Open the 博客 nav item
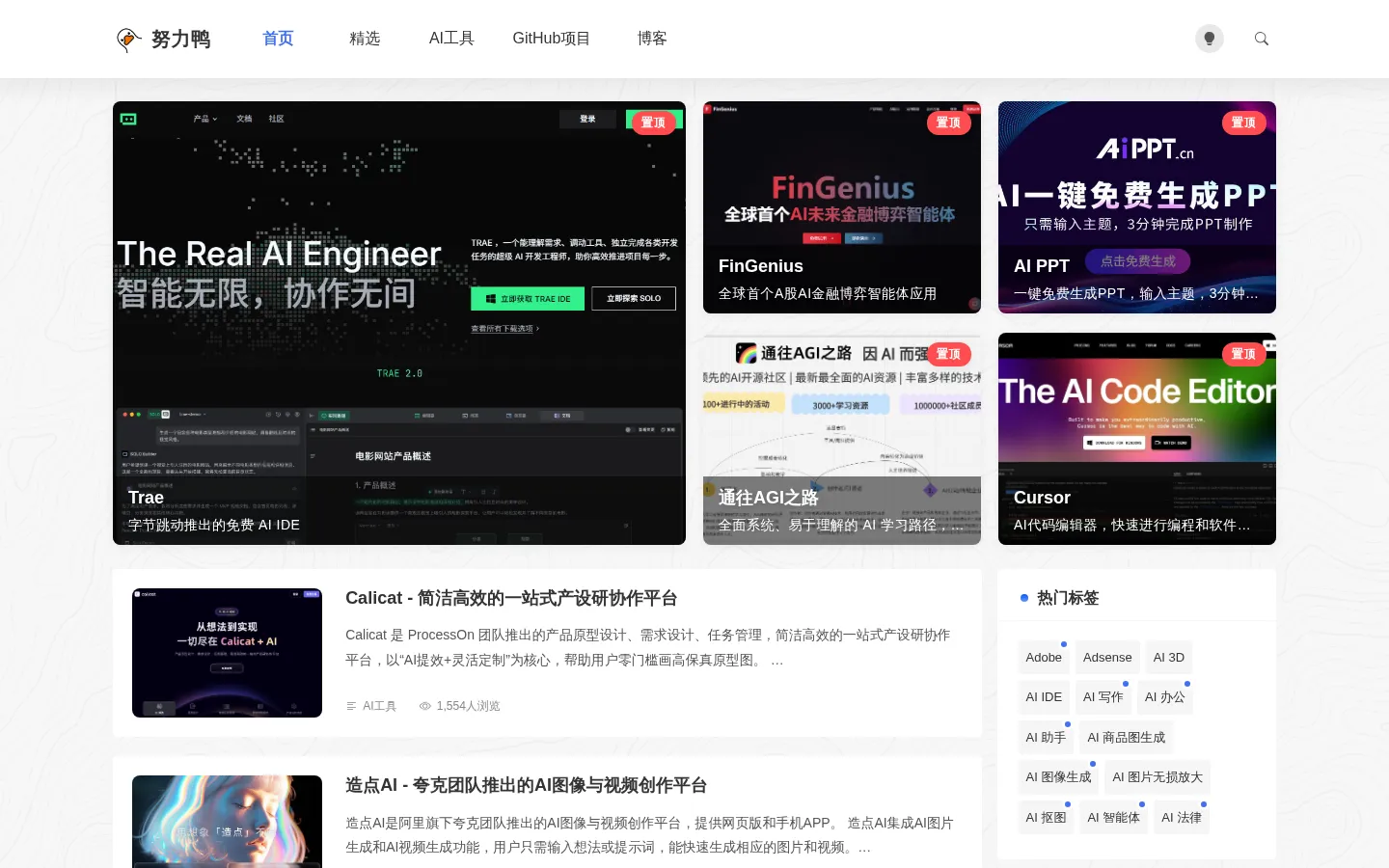Image resolution: width=1389 pixels, height=868 pixels. tap(652, 39)
